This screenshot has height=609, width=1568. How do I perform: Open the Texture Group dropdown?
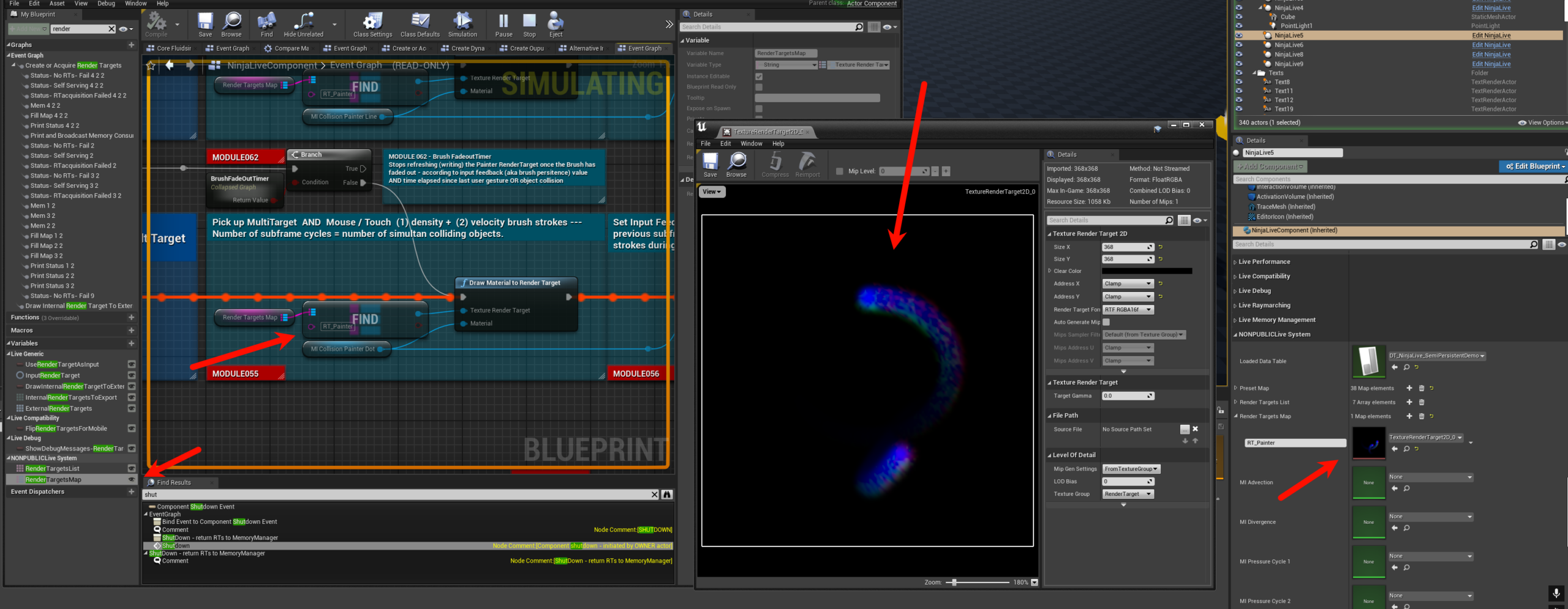pos(1128,494)
